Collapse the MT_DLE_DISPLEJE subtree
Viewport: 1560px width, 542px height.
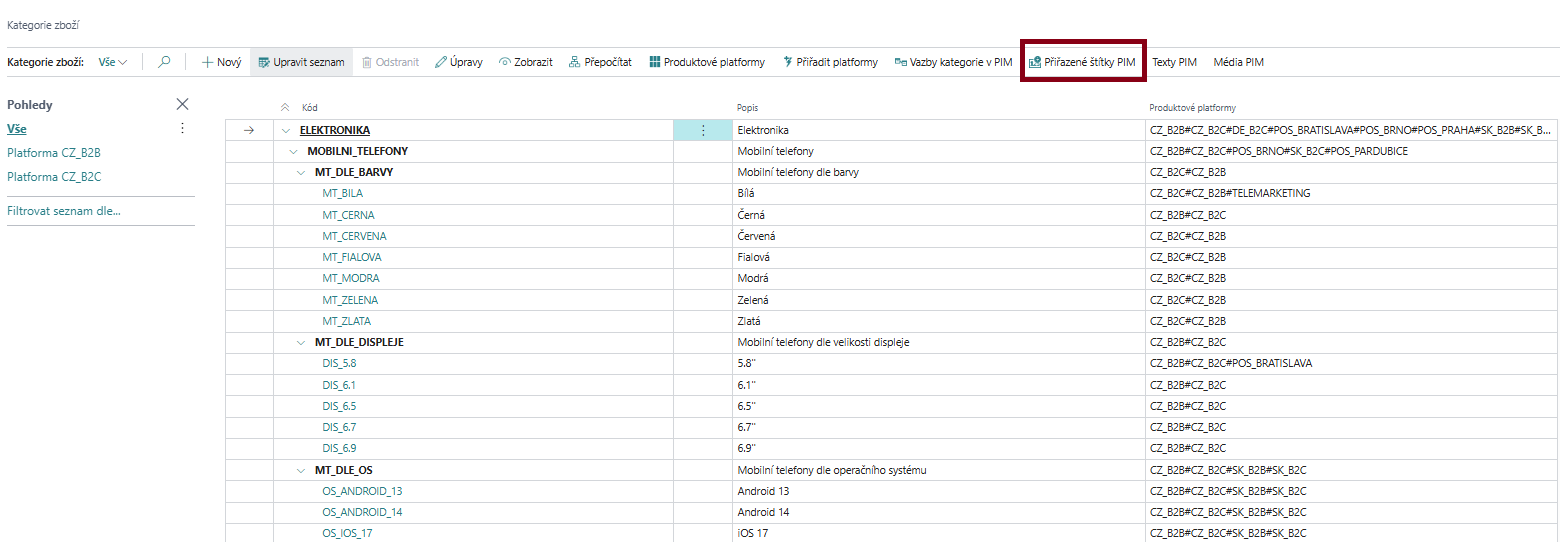301,342
